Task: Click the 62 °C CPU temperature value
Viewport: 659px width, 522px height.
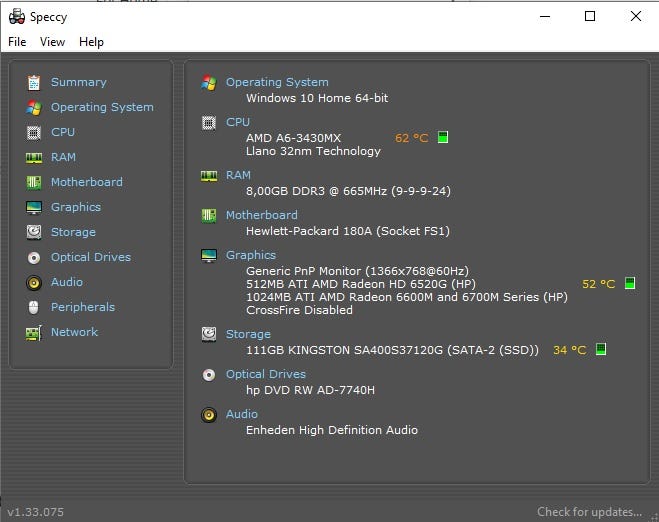Action: coord(411,138)
